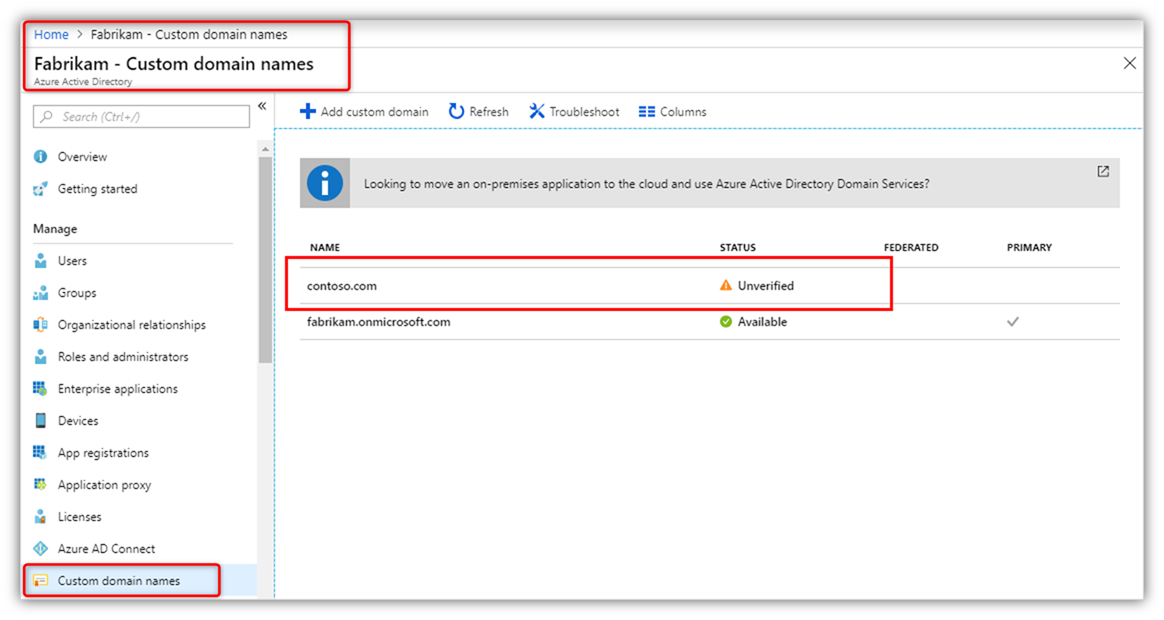Image resolution: width=1164 pixels, height=620 pixels.
Task: Open the fabrikam.onmicrosoft.com domain row
Action: [710, 322]
